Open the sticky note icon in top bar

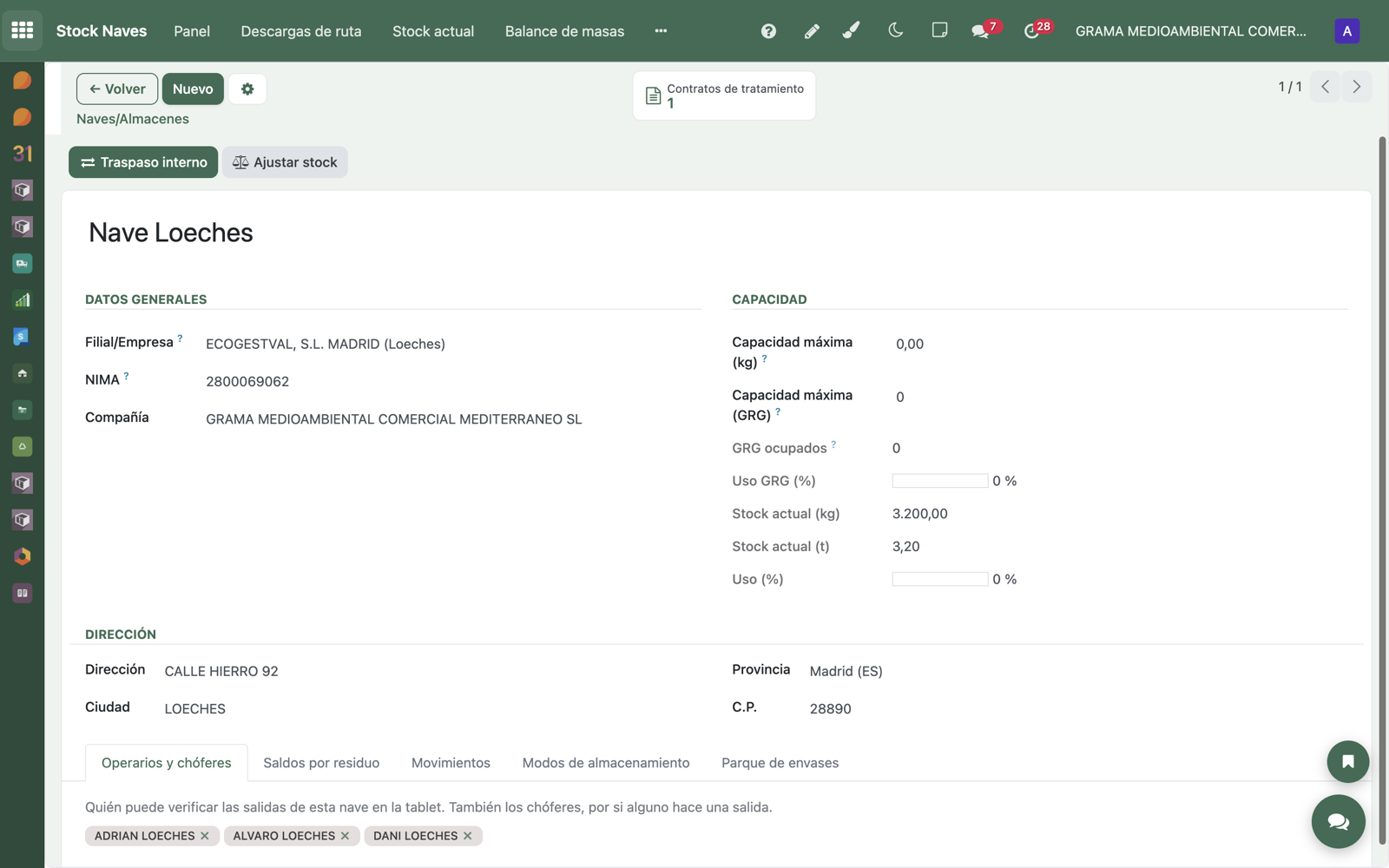coord(939,30)
